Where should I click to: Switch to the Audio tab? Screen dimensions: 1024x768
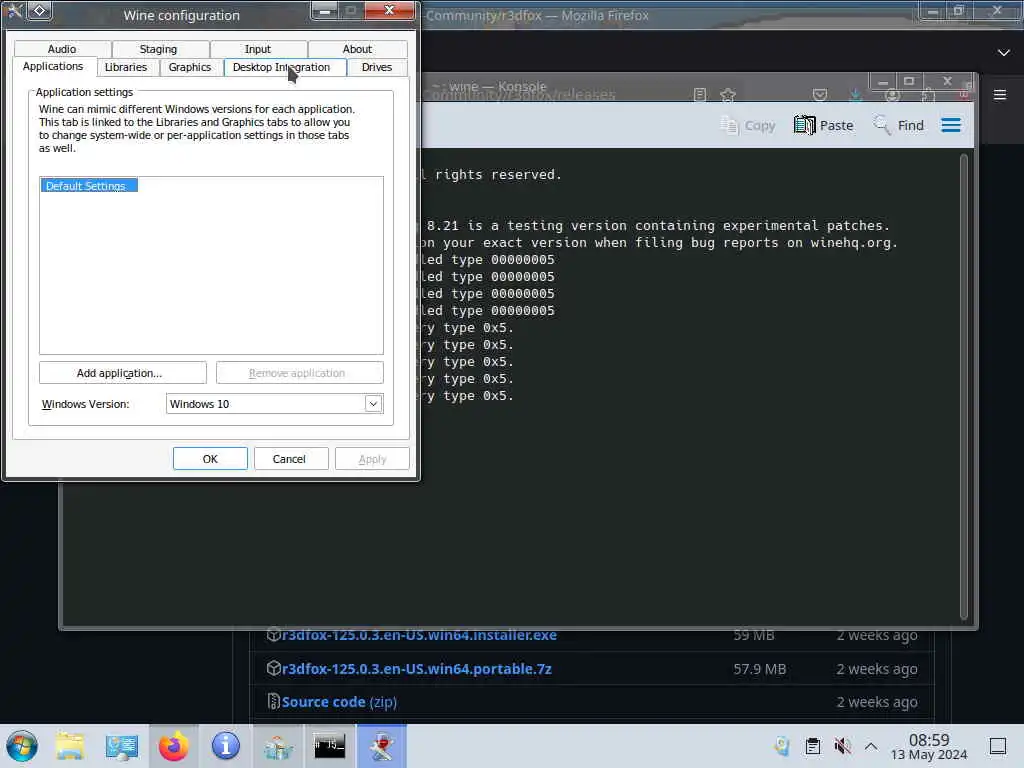pos(62,49)
